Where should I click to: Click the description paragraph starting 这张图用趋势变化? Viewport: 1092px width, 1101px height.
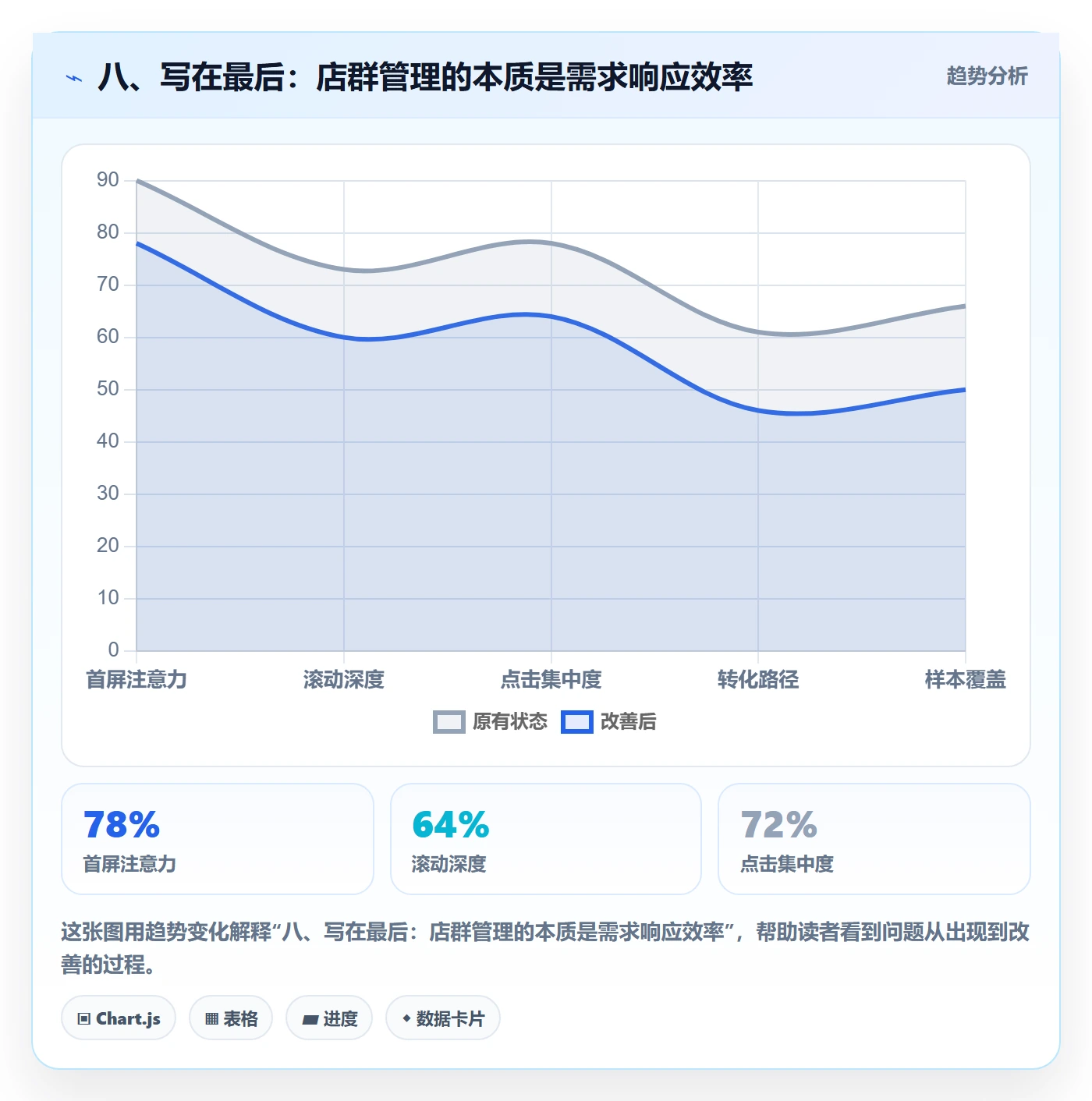545,948
